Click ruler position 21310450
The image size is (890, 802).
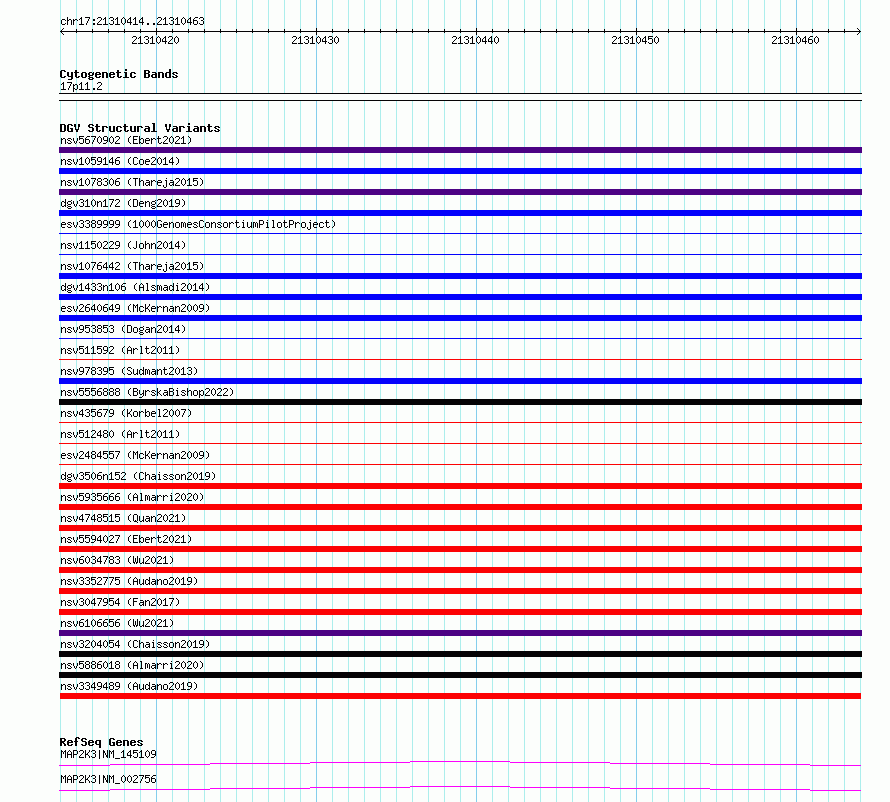coord(635,40)
